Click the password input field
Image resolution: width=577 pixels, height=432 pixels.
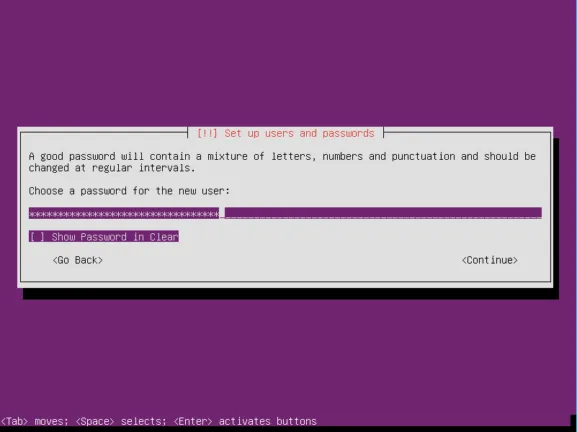coord(285,213)
